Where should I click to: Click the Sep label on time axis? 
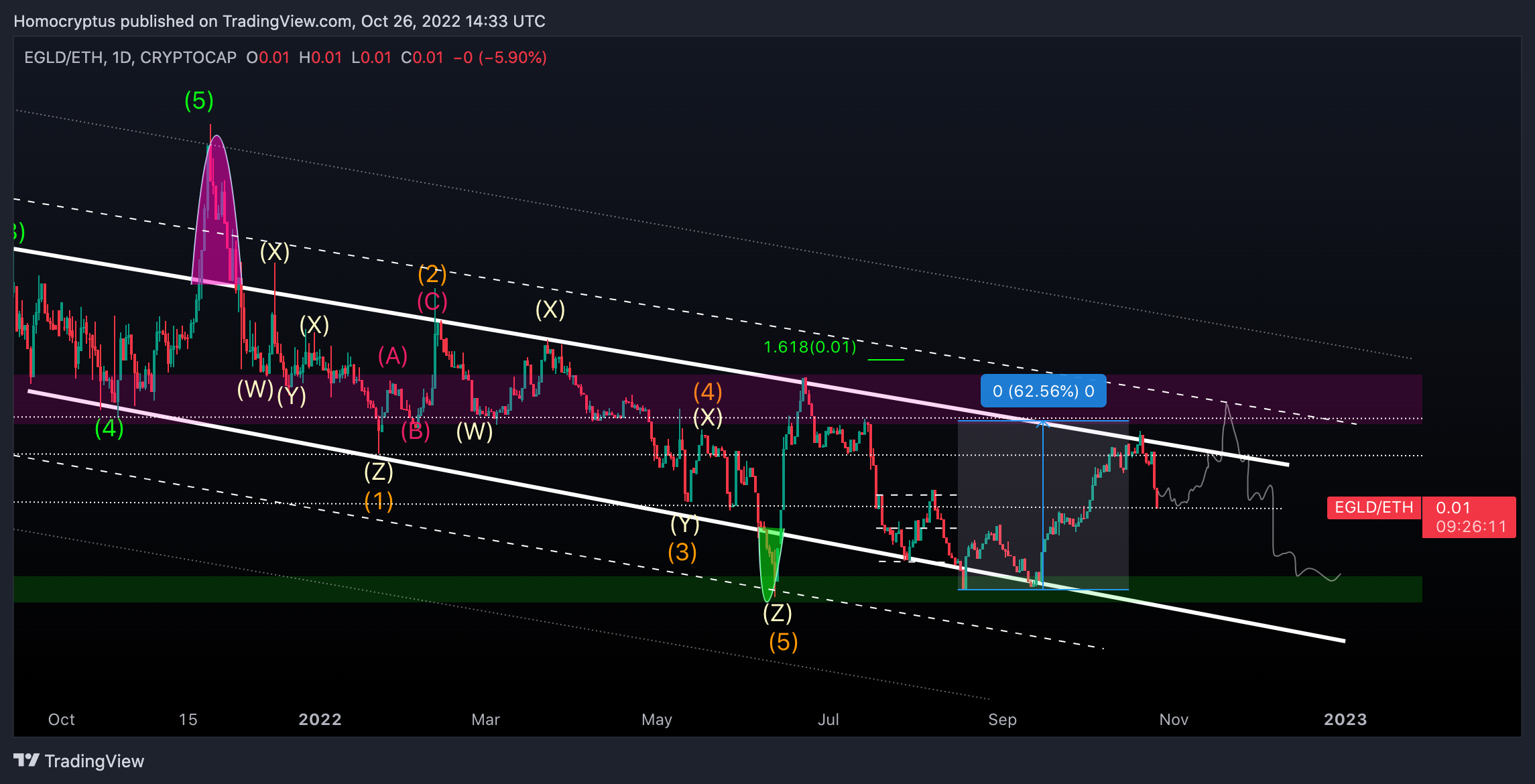coord(1003,719)
